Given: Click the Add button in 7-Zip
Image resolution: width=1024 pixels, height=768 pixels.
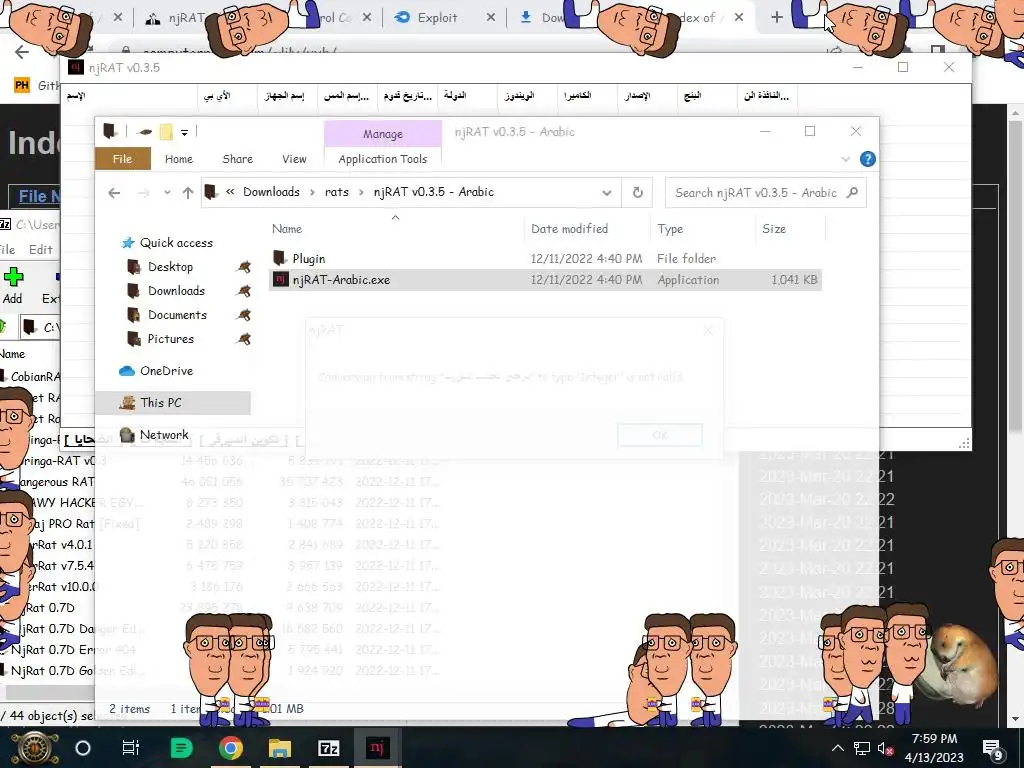Looking at the screenshot, I should 12,285.
